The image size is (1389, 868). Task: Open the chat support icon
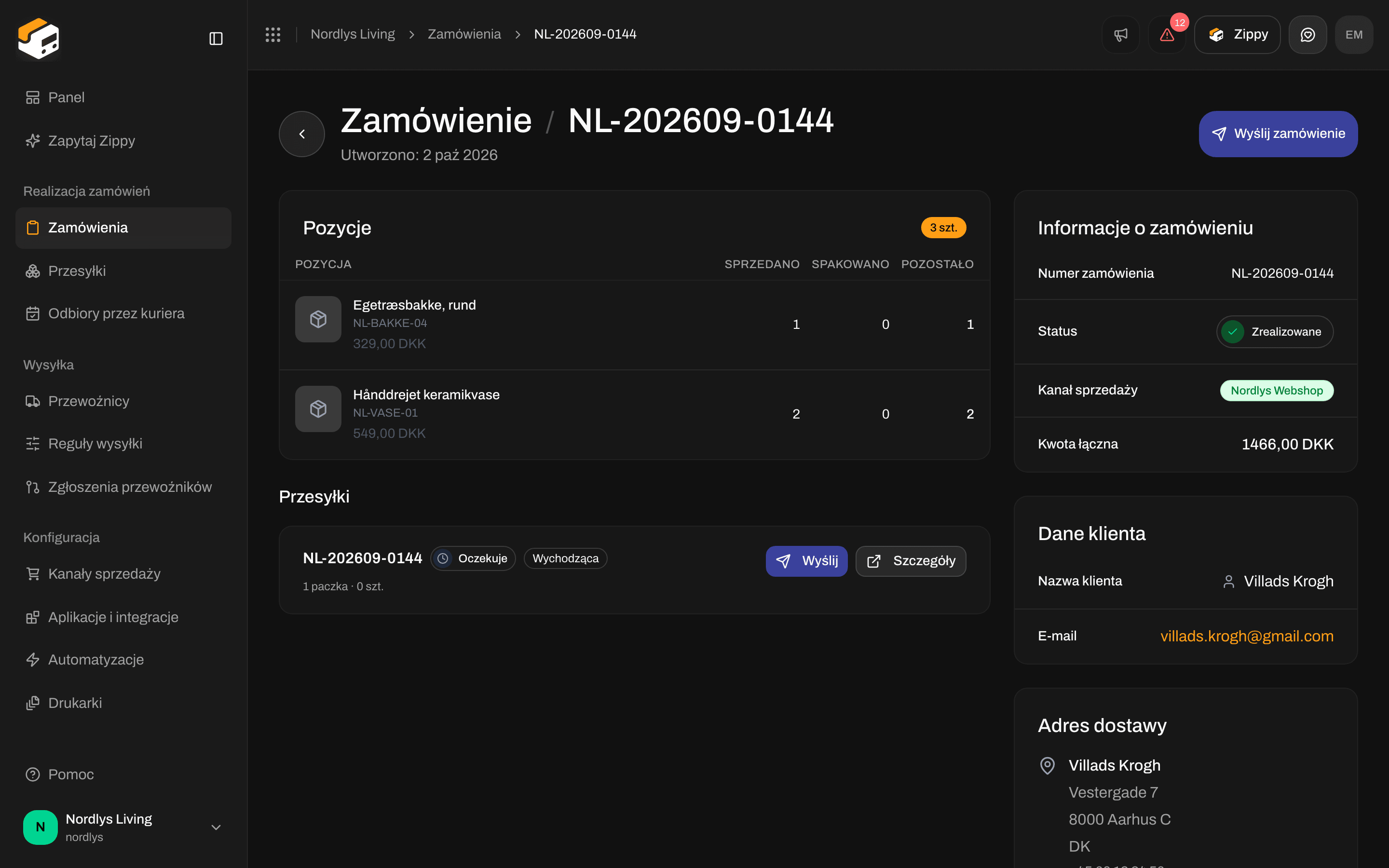tap(1307, 34)
